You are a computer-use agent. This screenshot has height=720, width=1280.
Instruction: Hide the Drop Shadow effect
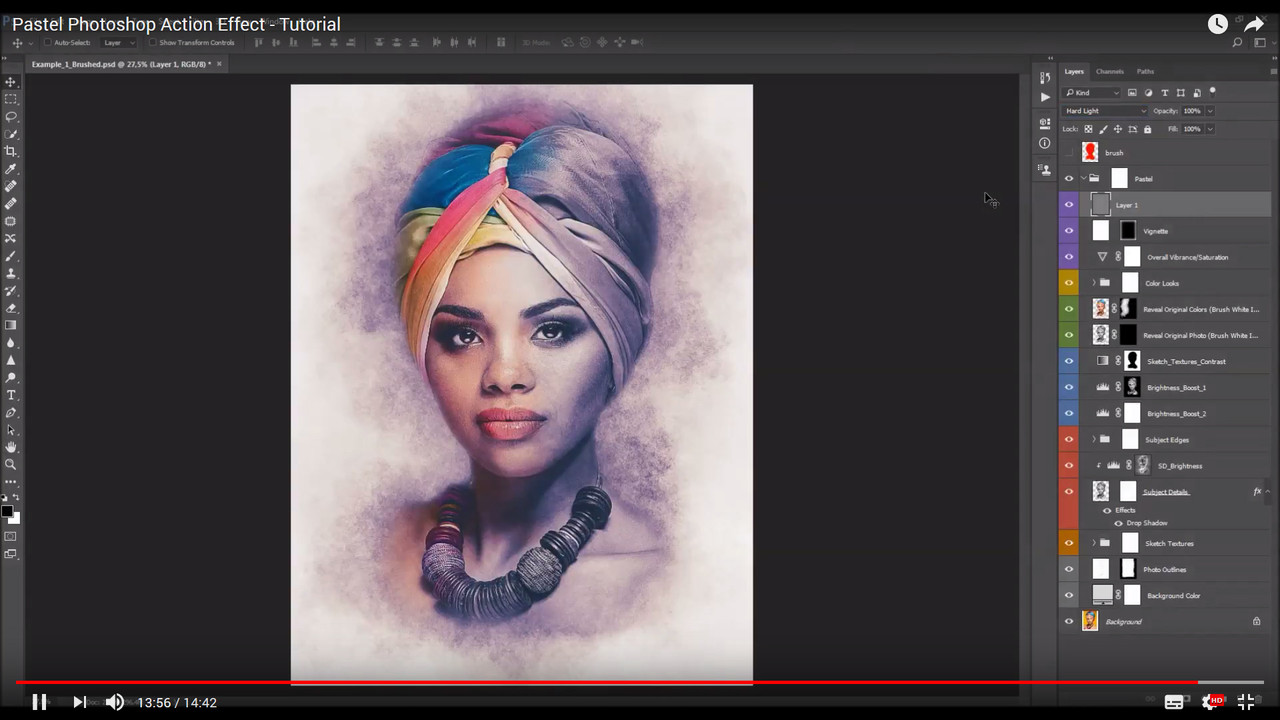[x=1118, y=523]
